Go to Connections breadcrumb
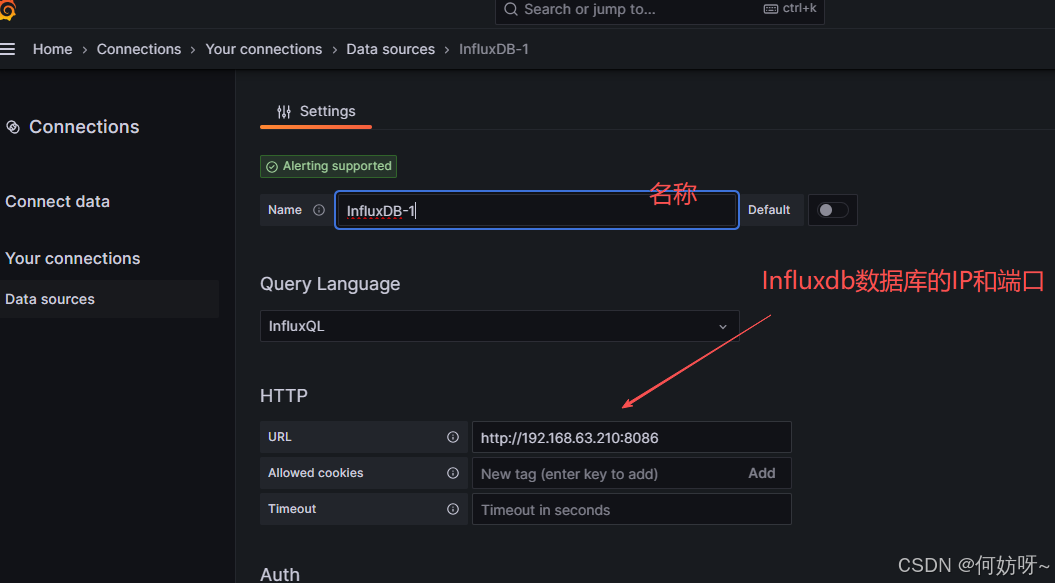1055x583 pixels. [x=139, y=49]
